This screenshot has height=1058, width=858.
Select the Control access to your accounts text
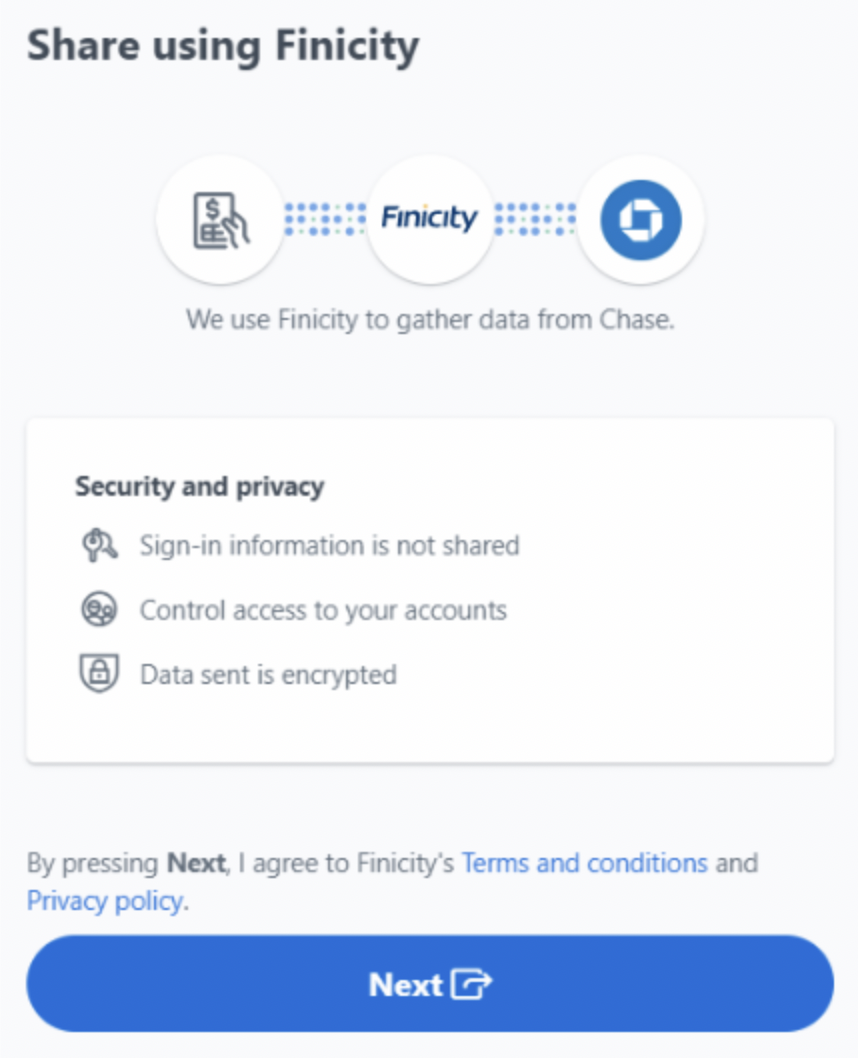pyautogui.click(x=324, y=610)
